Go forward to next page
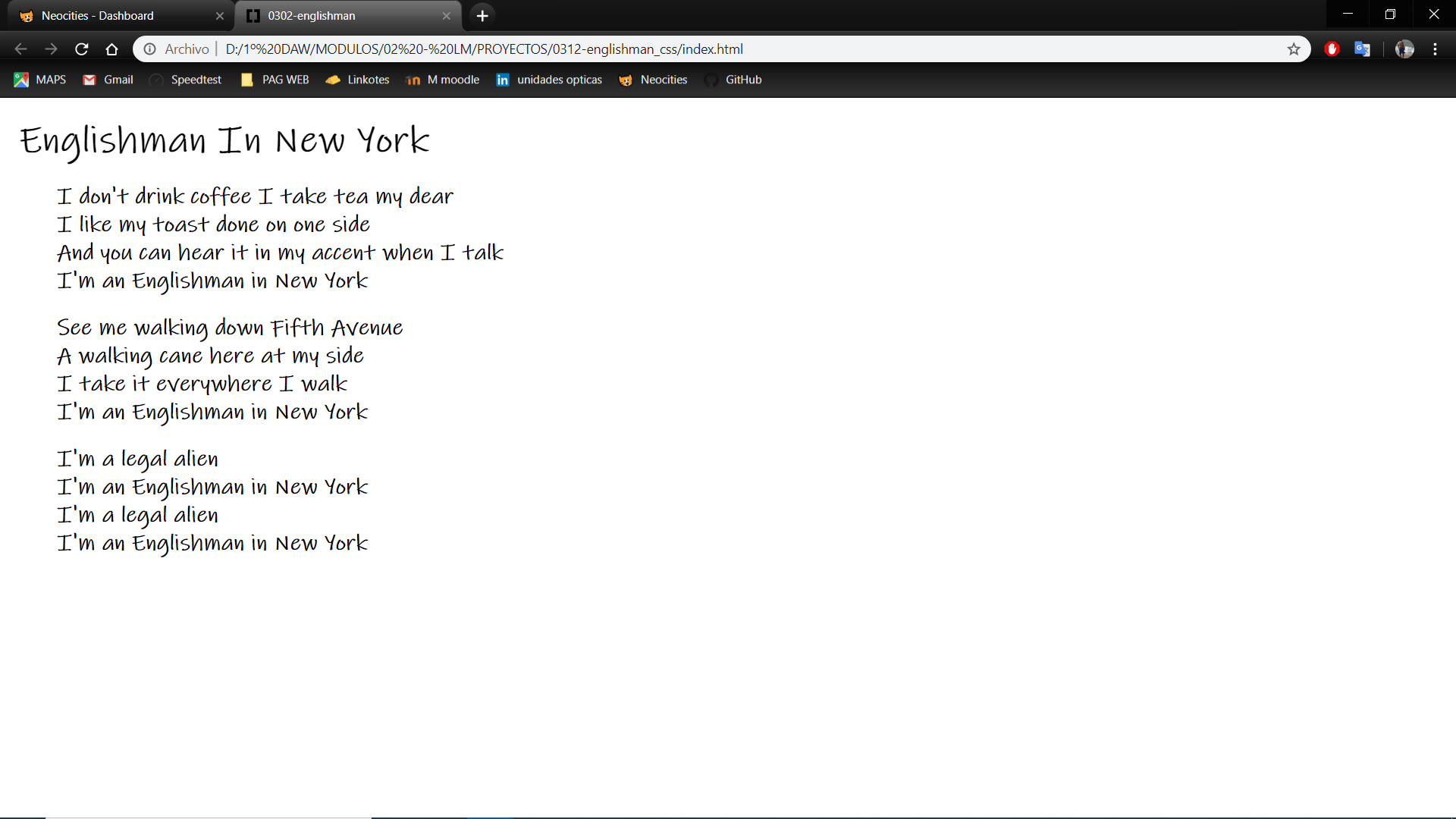The height and width of the screenshot is (819, 1456). [x=51, y=49]
